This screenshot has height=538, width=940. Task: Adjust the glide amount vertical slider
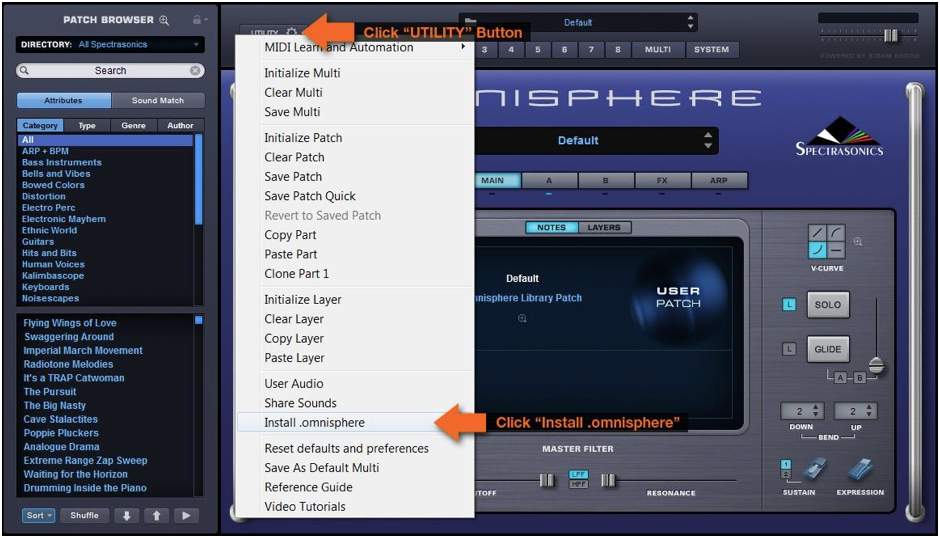[876, 365]
